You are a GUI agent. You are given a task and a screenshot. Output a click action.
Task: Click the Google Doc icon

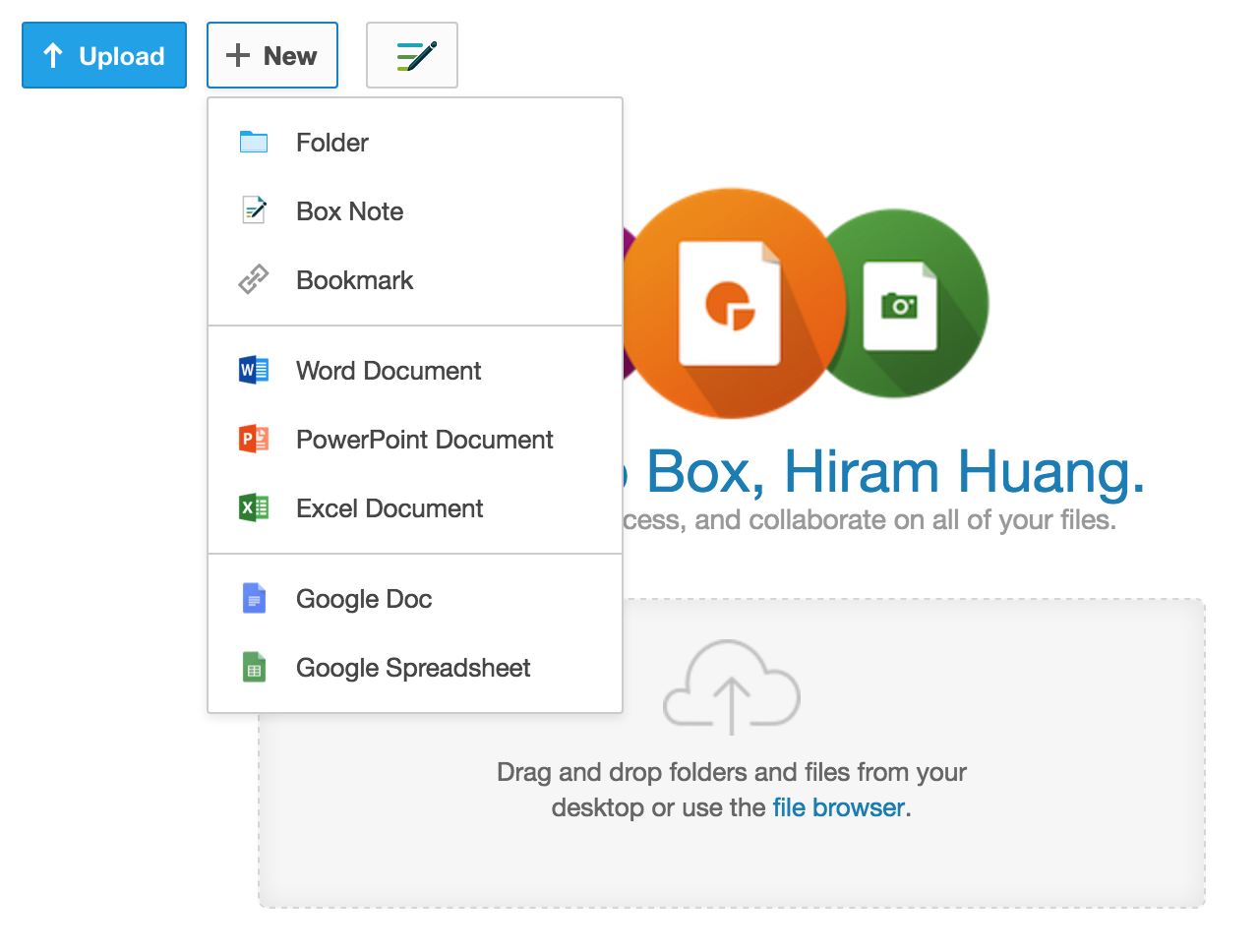pyautogui.click(x=254, y=598)
